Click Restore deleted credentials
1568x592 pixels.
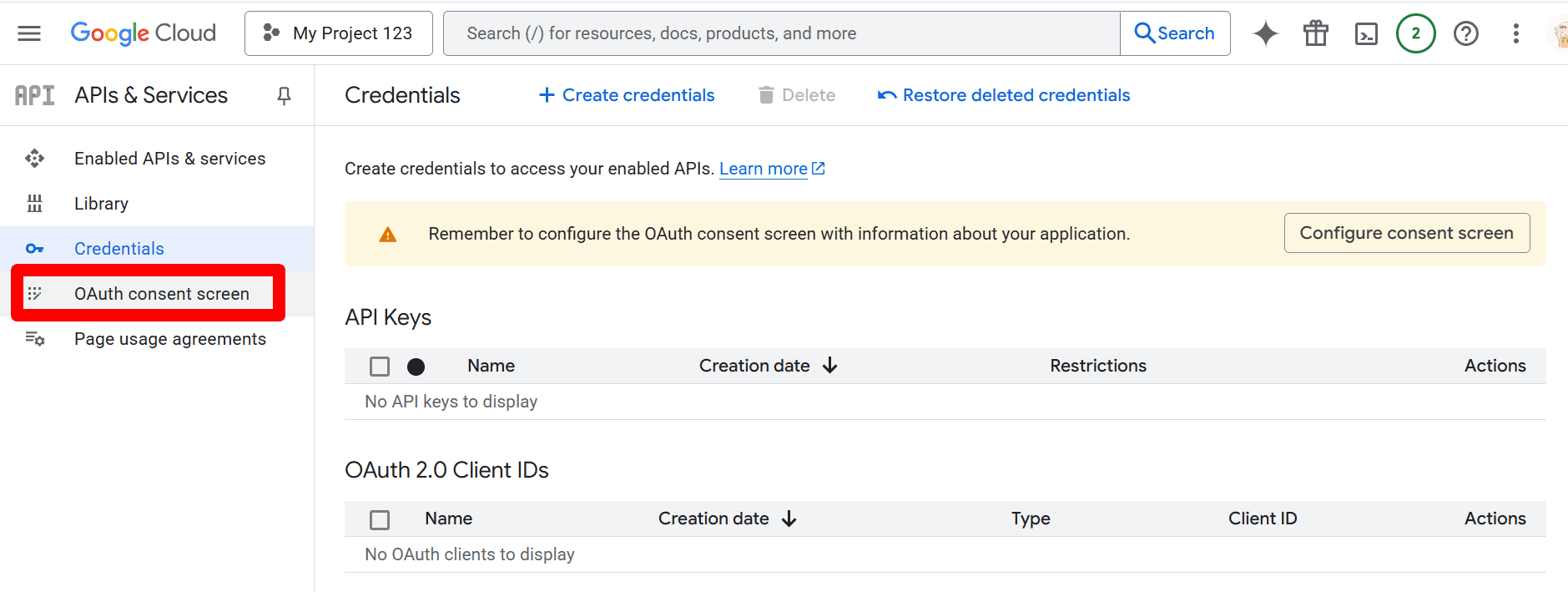point(1004,95)
